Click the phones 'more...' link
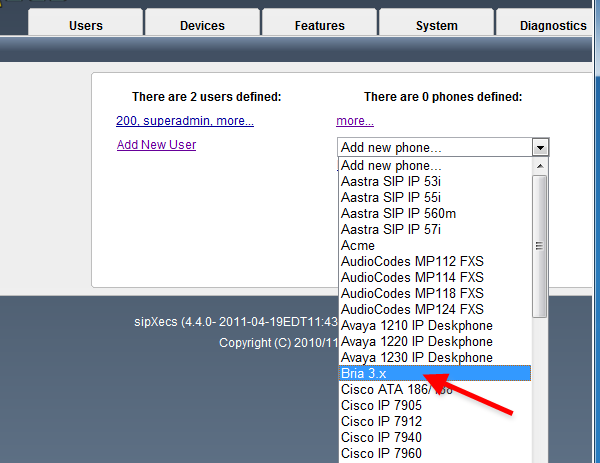 (355, 121)
